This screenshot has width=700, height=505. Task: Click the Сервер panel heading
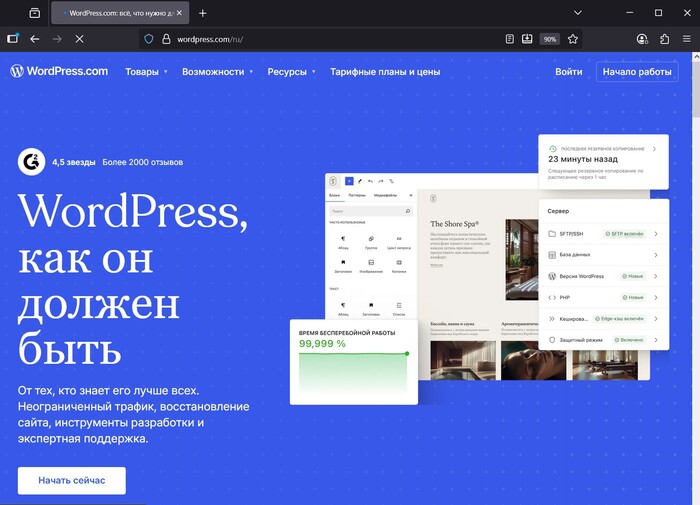[x=558, y=211]
